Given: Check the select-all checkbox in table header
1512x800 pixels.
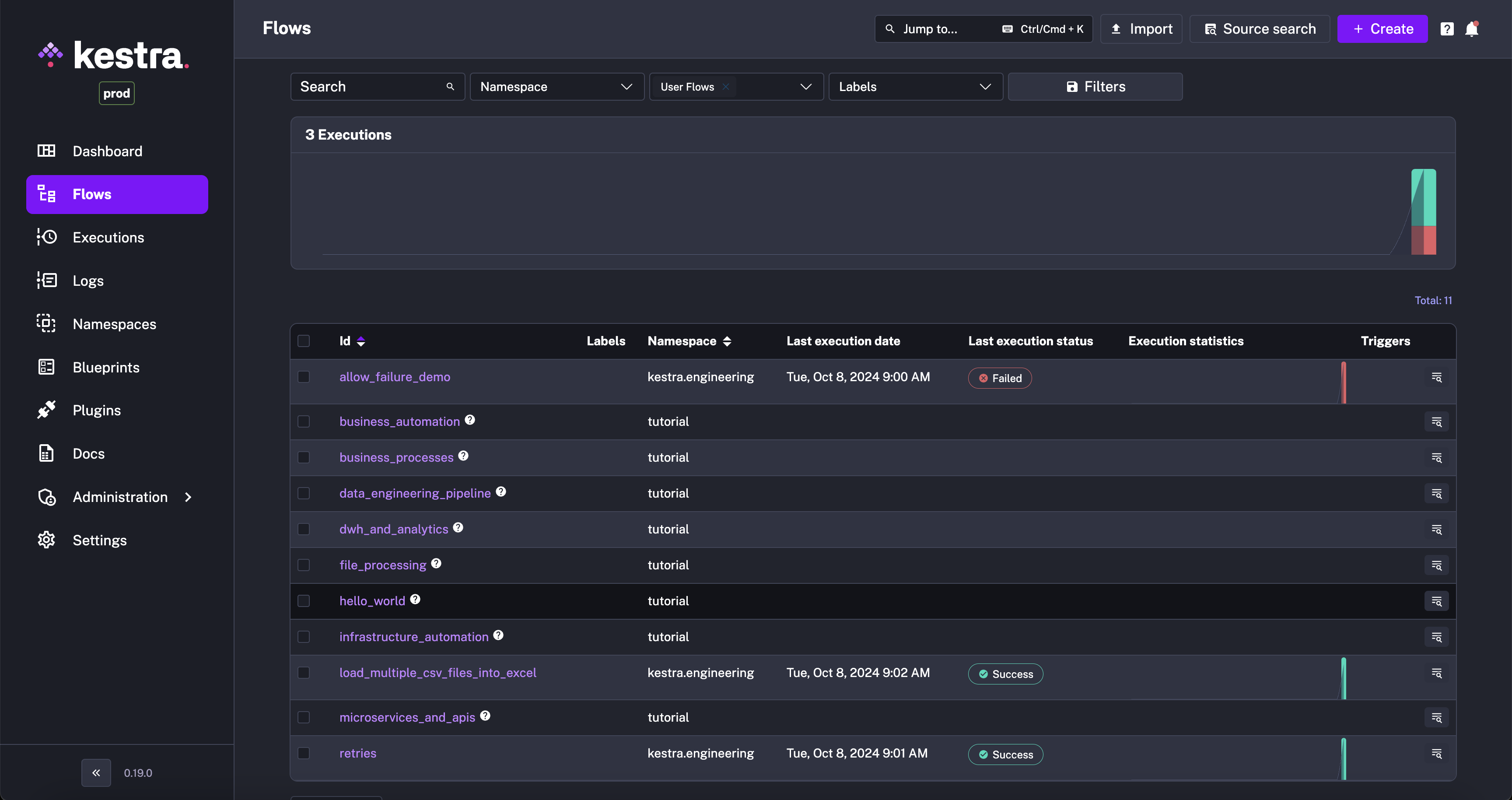Looking at the screenshot, I should click(304, 340).
